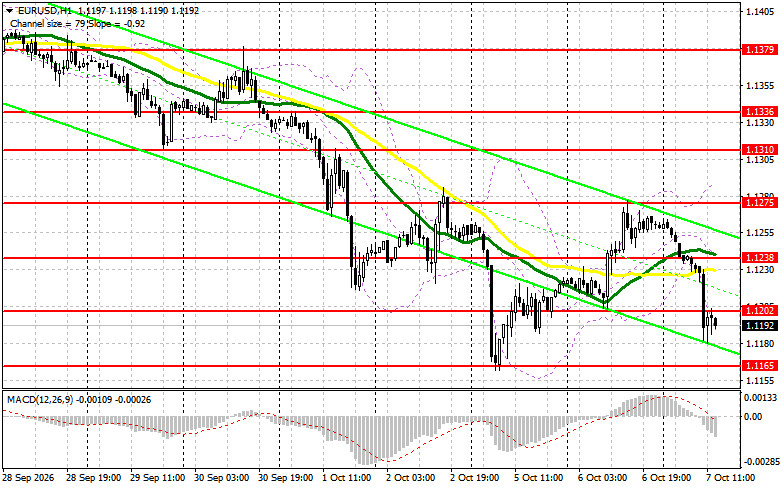The width and height of the screenshot is (781, 489).
Task: Click the "29 Sep 11:00" time axis label
Action: click(157, 478)
